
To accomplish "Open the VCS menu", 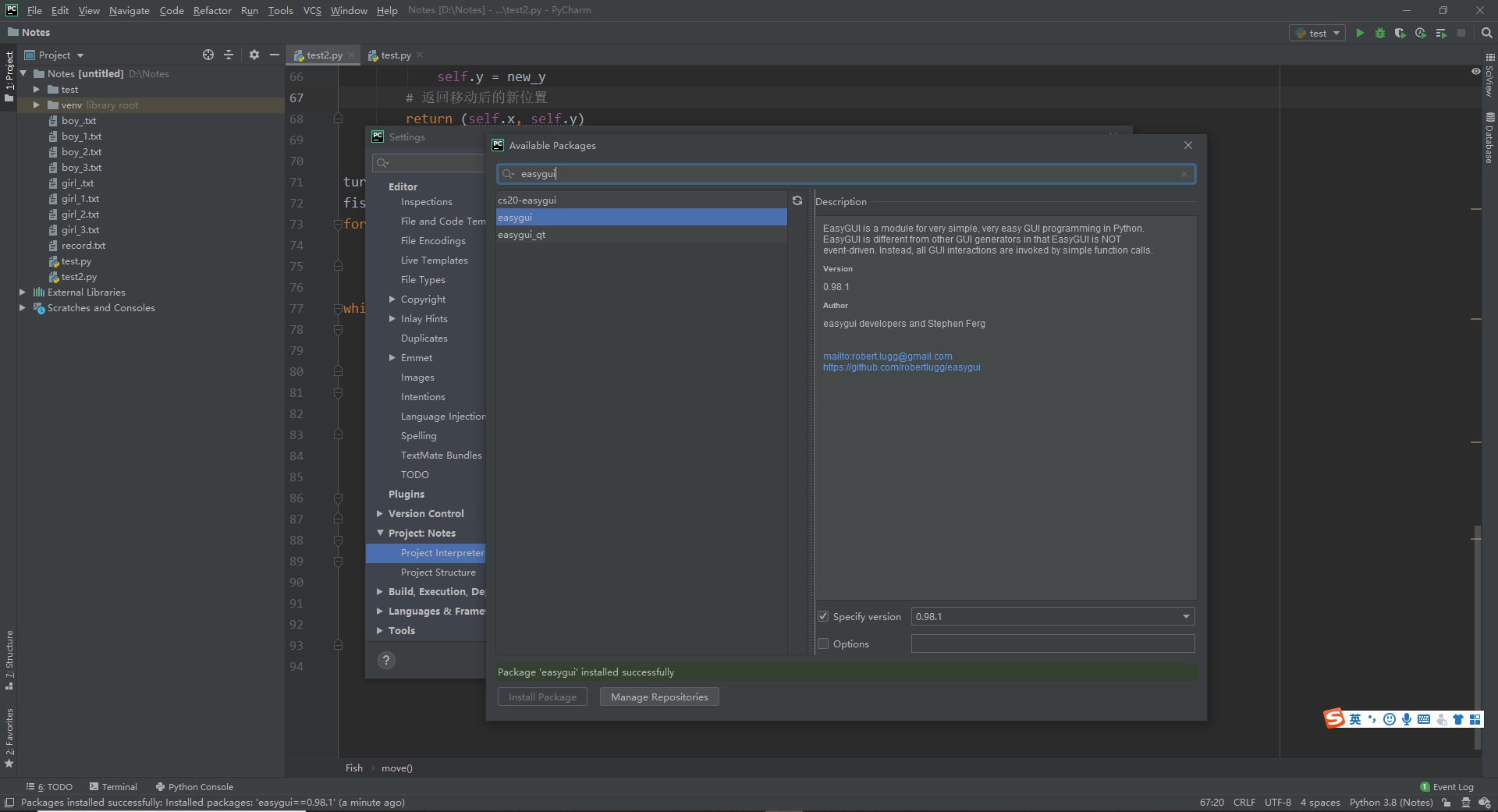I will point(312,10).
